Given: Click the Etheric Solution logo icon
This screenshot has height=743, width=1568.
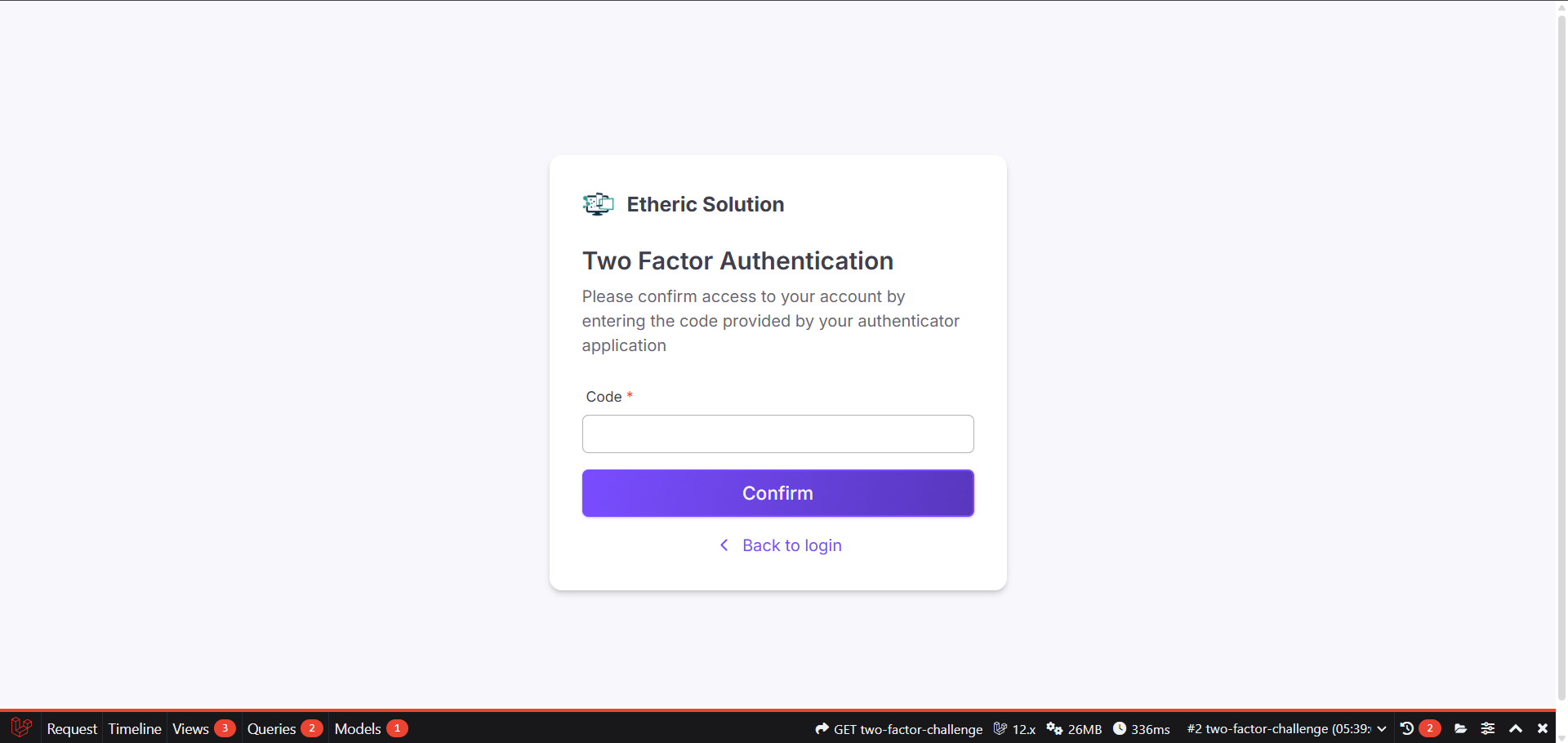Looking at the screenshot, I should pos(598,204).
